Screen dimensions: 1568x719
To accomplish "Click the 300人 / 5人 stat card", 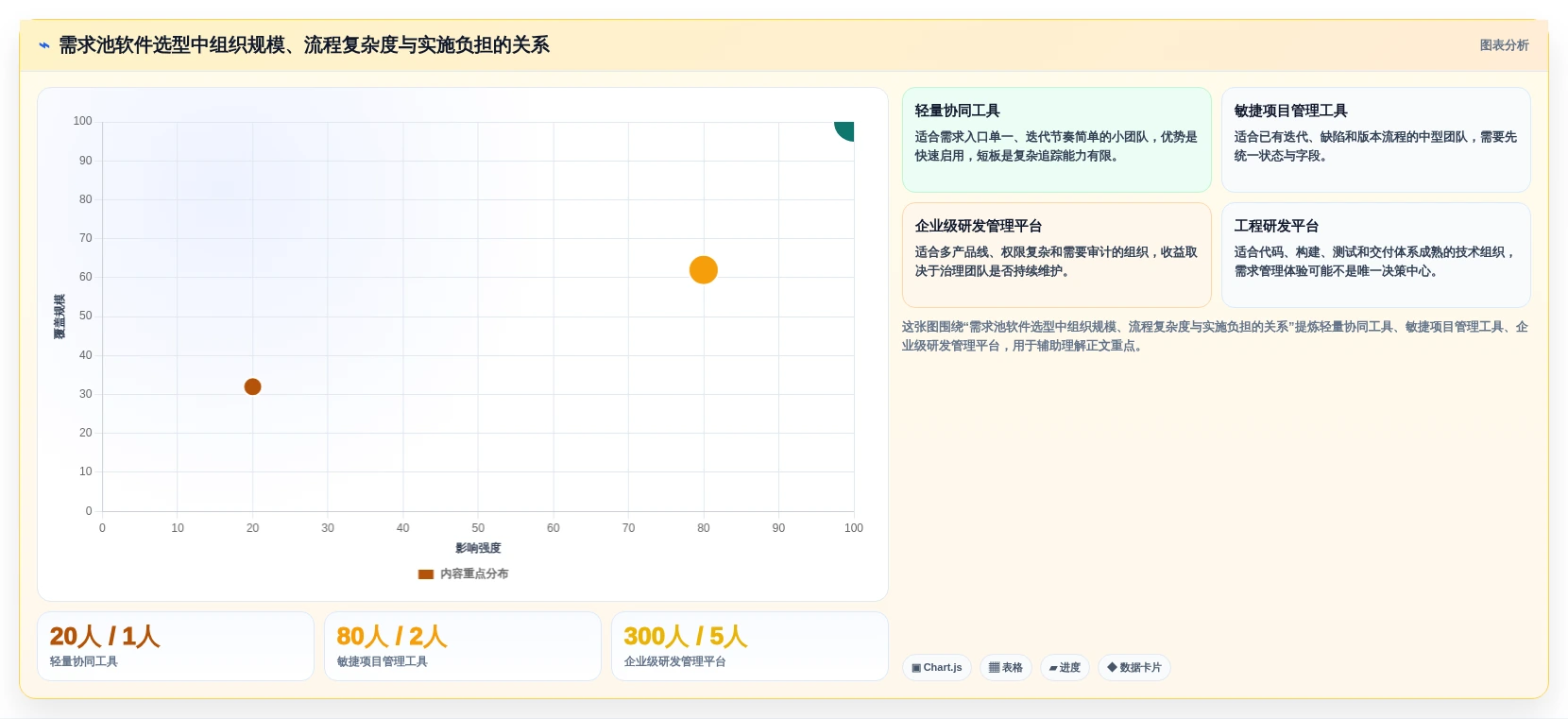I will 750,646.
